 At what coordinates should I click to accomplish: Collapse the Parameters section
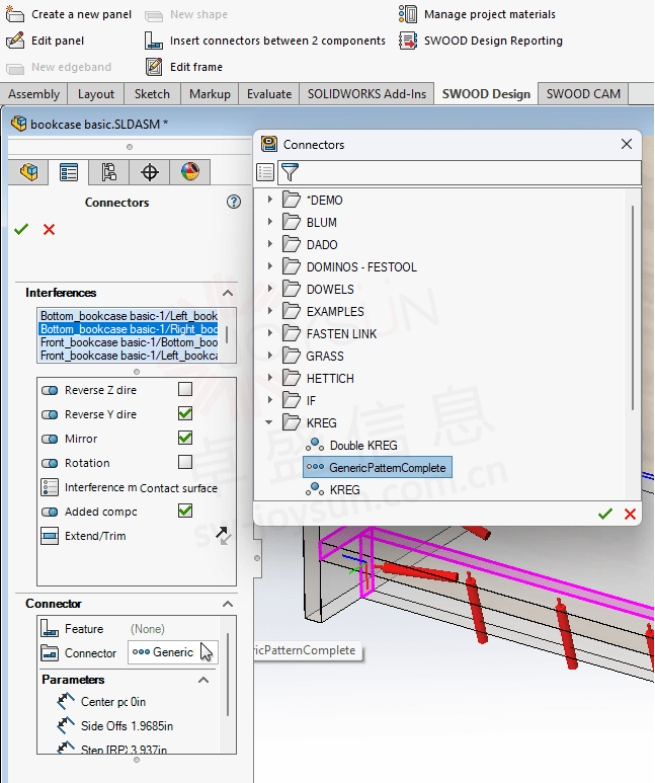204,680
